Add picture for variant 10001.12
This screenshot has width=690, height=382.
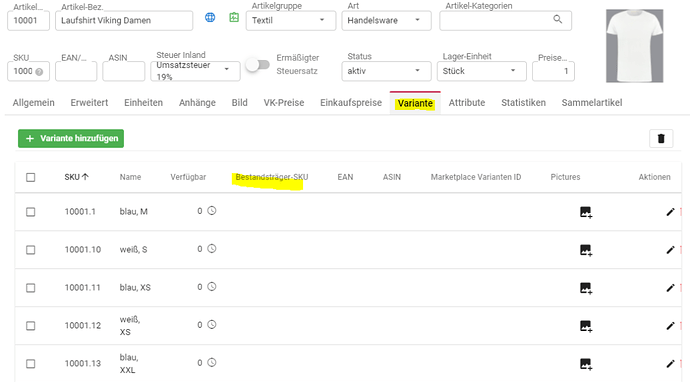coord(586,326)
